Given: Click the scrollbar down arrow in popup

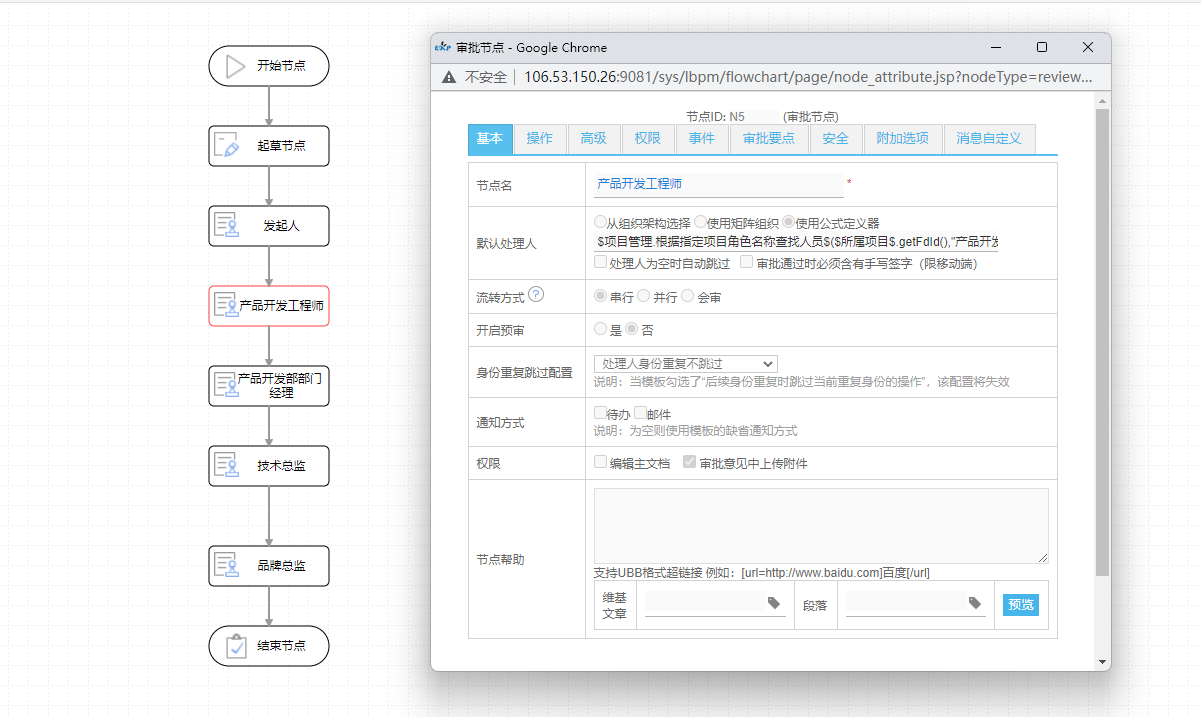Looking at the screenshot, I should [x=1102, y=662].
